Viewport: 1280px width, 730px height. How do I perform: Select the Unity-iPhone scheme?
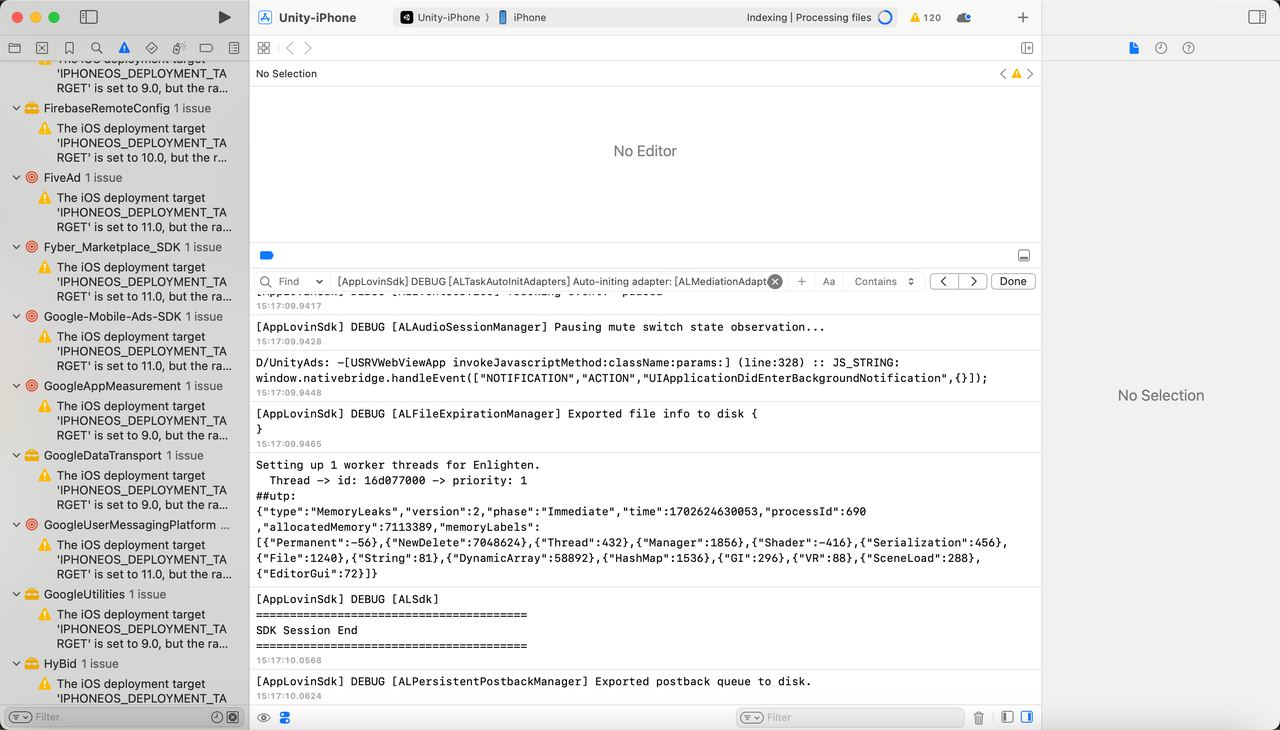[x=440, y=17]
